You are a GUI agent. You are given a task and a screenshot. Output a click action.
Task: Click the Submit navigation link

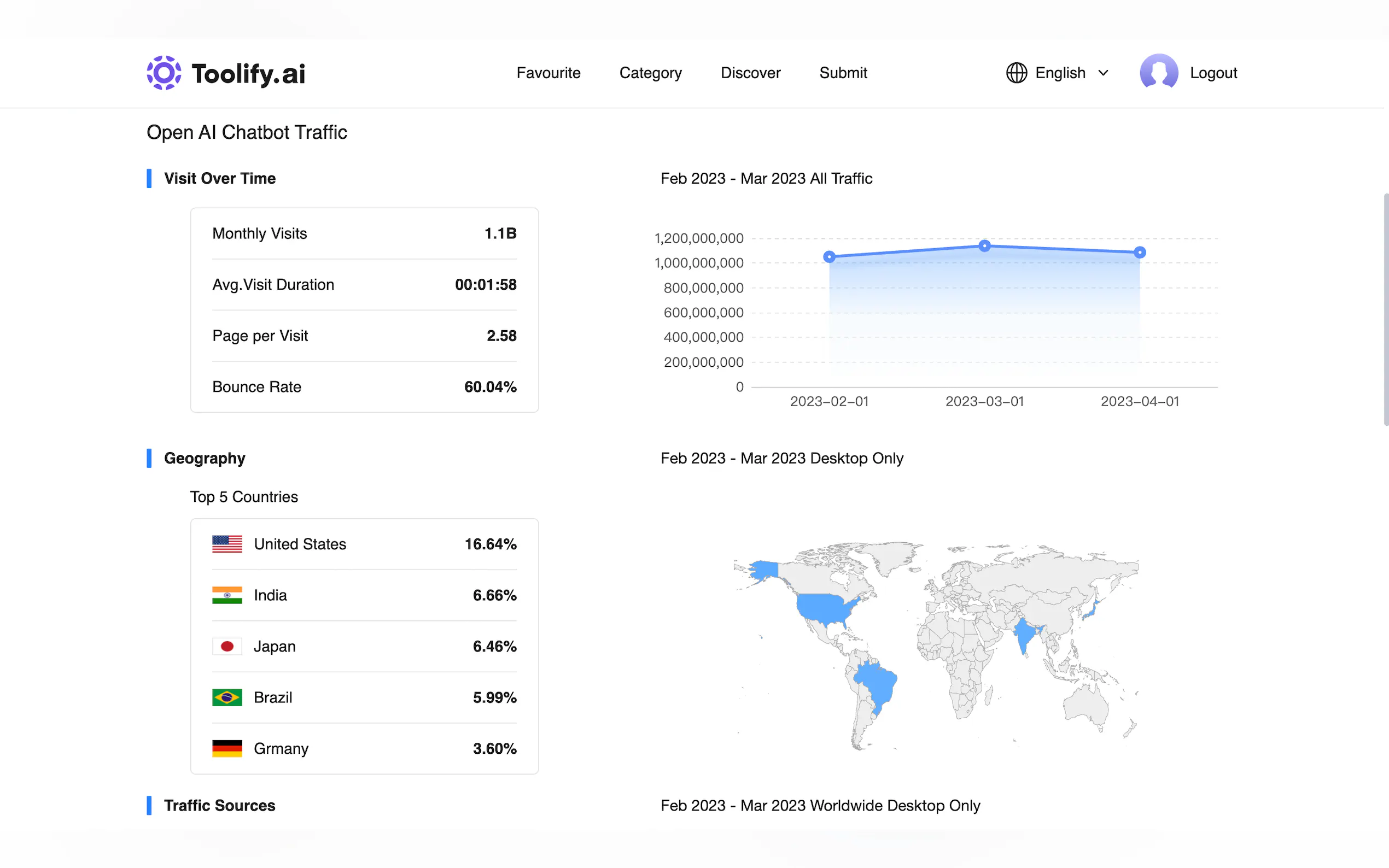842,73
